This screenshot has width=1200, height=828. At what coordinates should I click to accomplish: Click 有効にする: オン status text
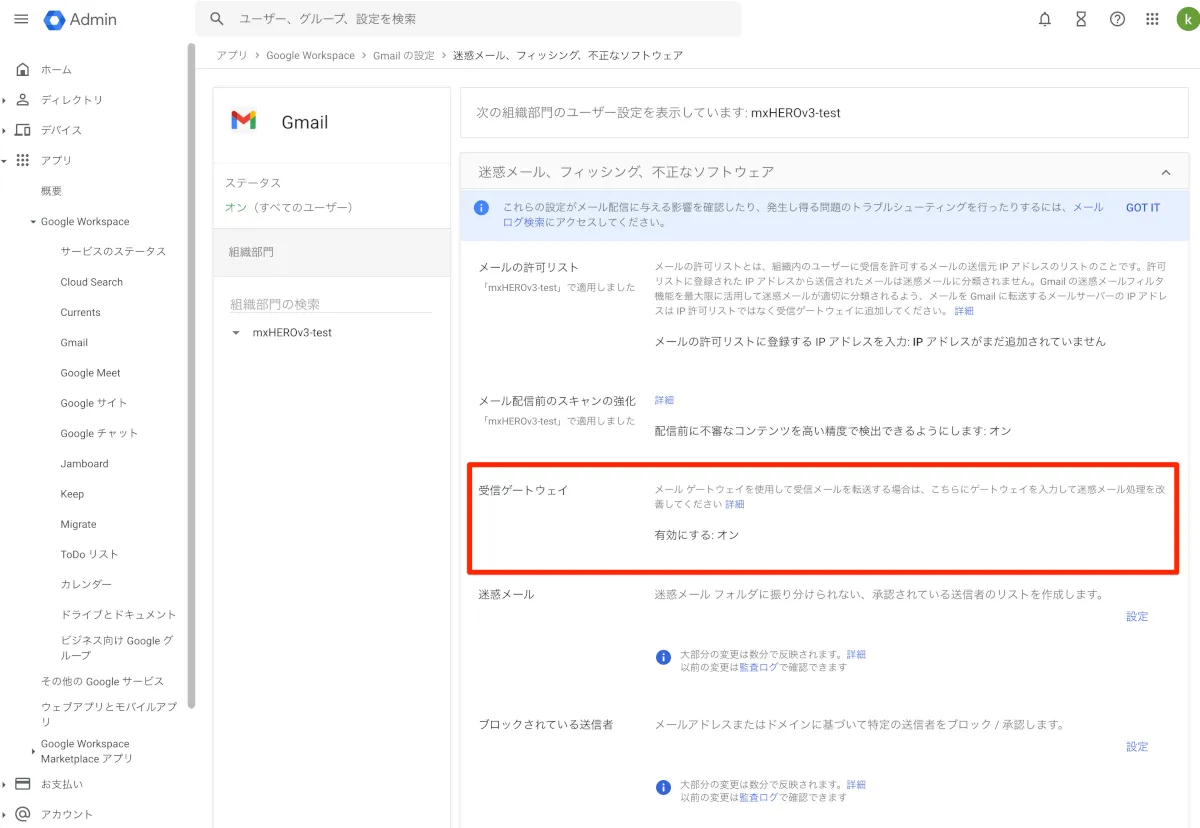pos(696,535)
